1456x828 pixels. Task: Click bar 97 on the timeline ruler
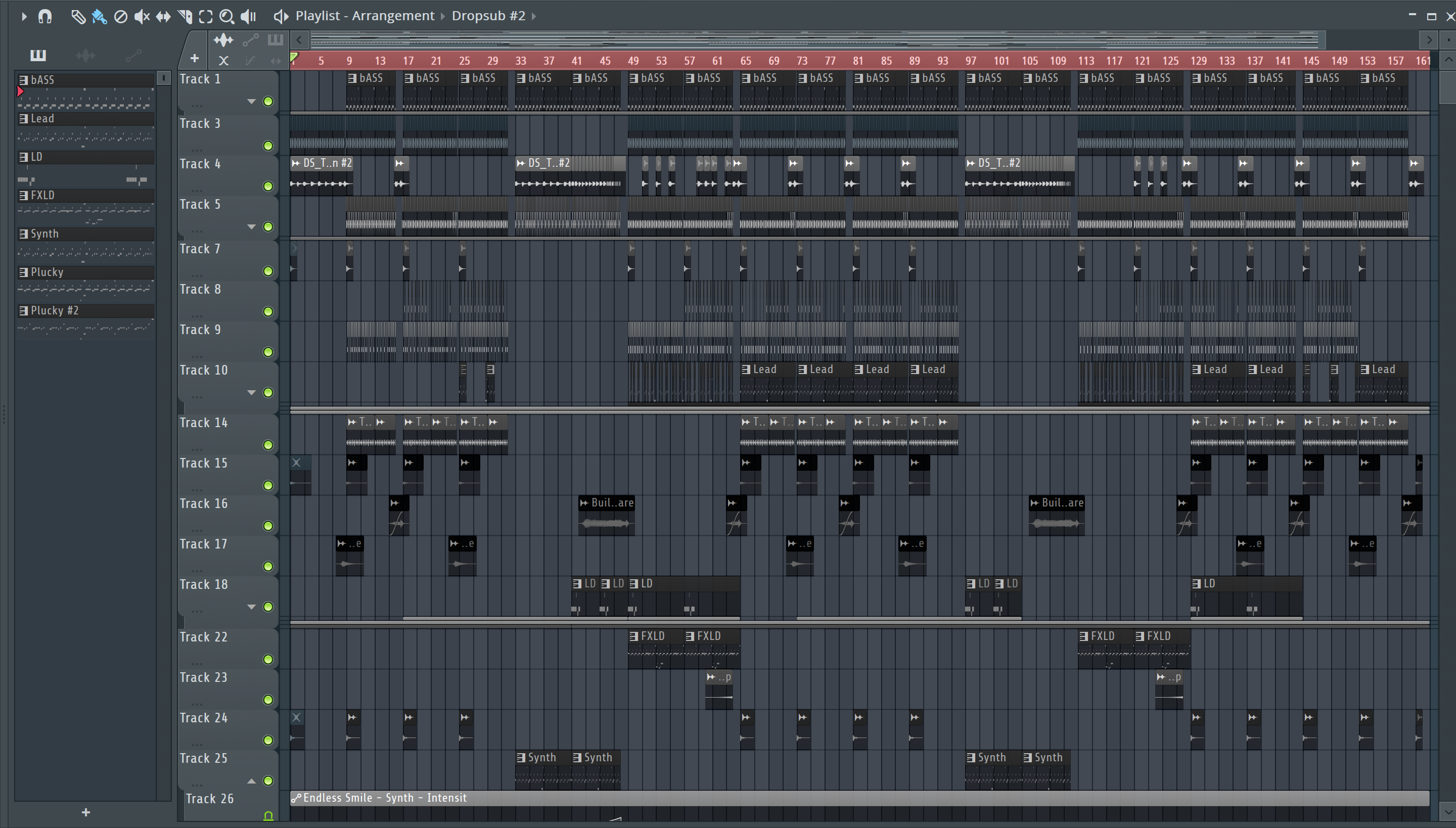[x=970, y=61]
